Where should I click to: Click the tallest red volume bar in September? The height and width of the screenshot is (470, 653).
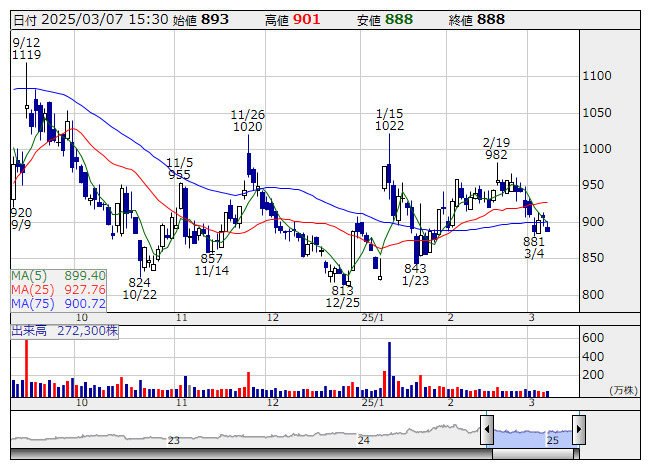click(x=27, y=368)
